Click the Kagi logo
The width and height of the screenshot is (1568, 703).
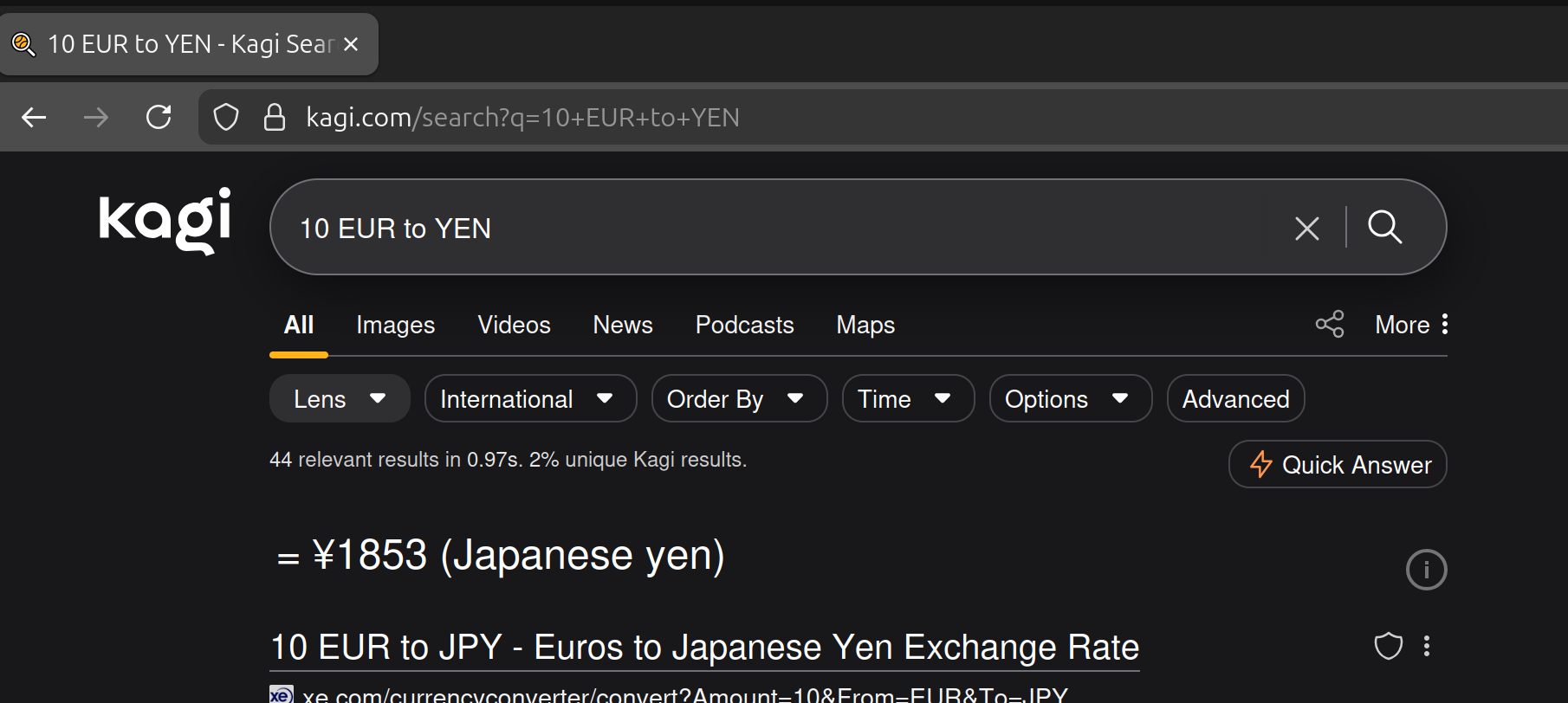(x=165, y=222)
